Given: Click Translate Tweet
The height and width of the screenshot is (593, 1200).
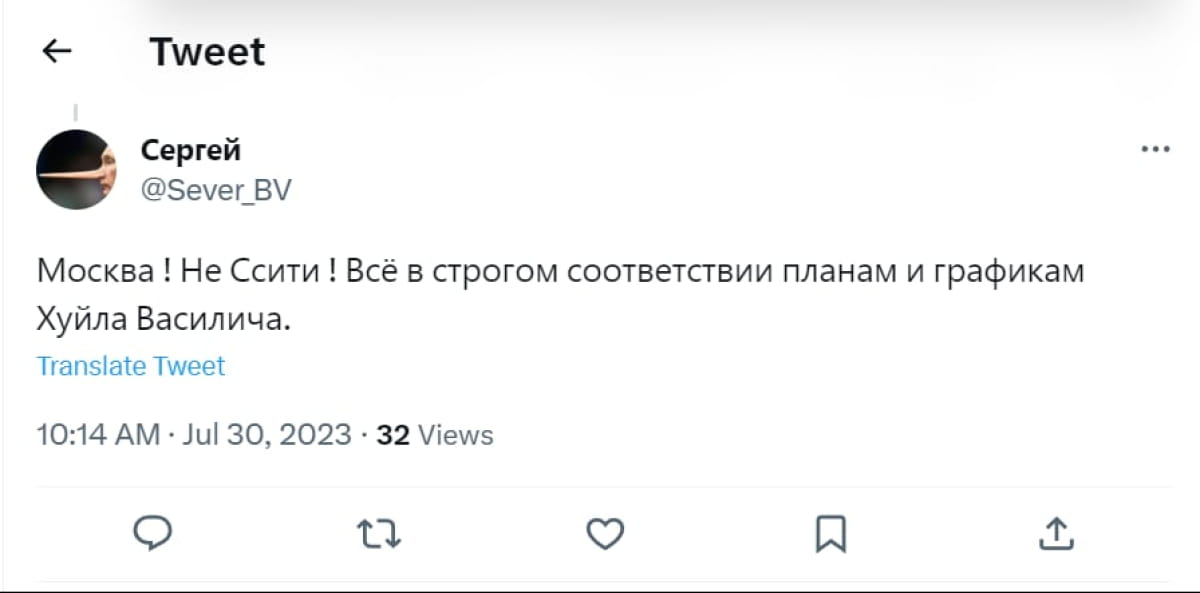Looking at the screenshot, I should point(131,366).
